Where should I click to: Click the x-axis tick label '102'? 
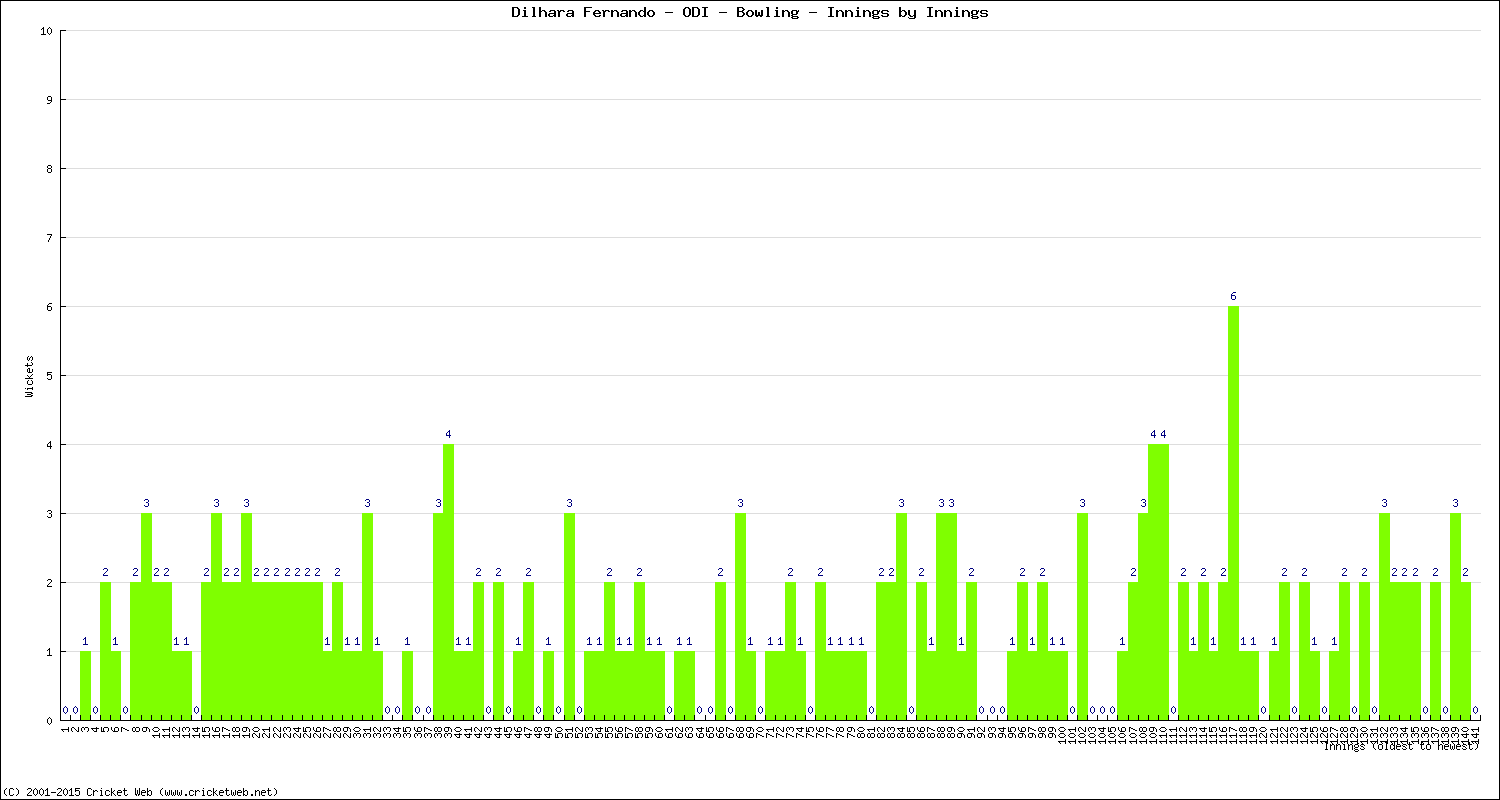(1082, 733)
